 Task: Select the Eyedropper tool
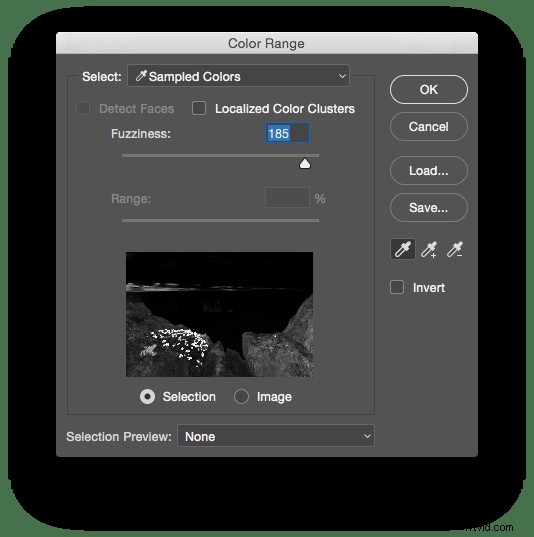[403, 249]
